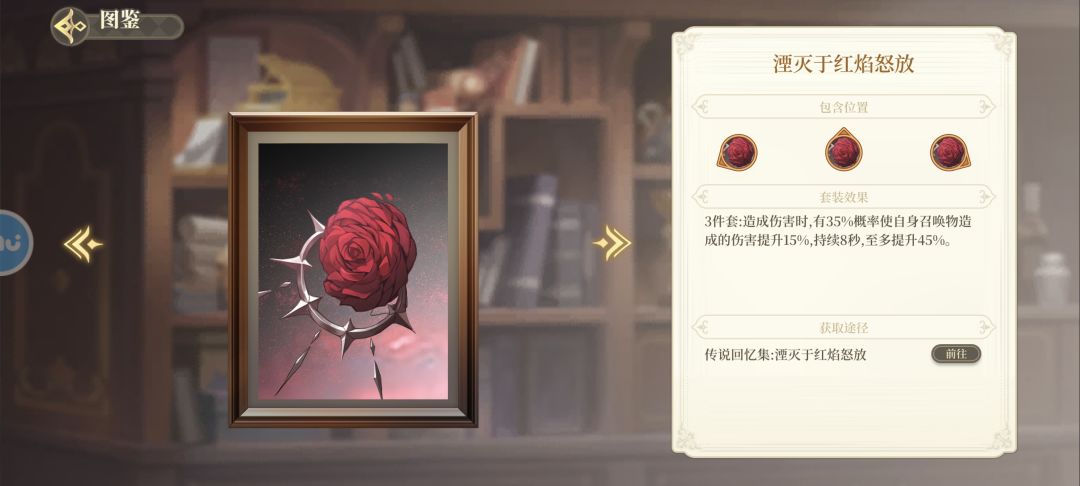Click the 3件套 set effect description text

(838, 232)
